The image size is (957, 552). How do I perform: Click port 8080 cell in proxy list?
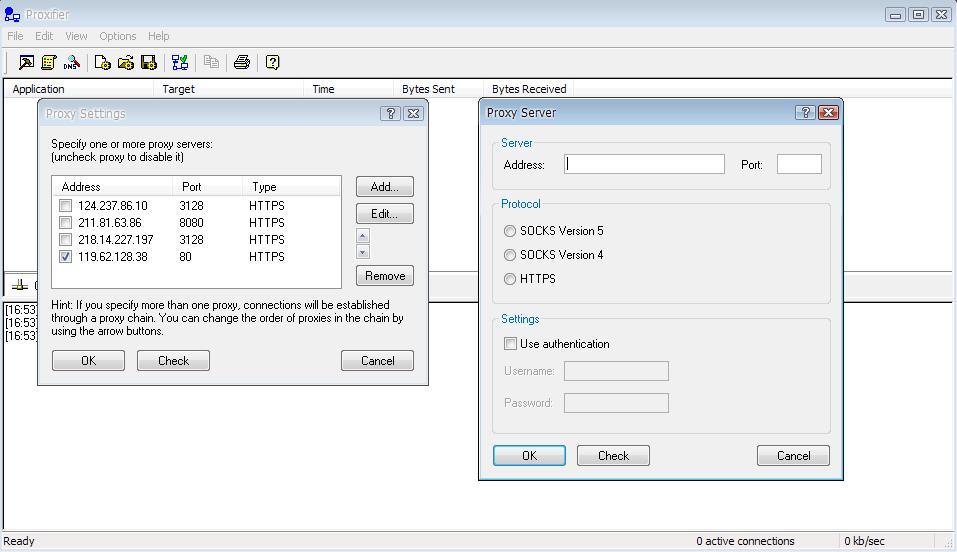pyautogui.click(x=191, y=222)
